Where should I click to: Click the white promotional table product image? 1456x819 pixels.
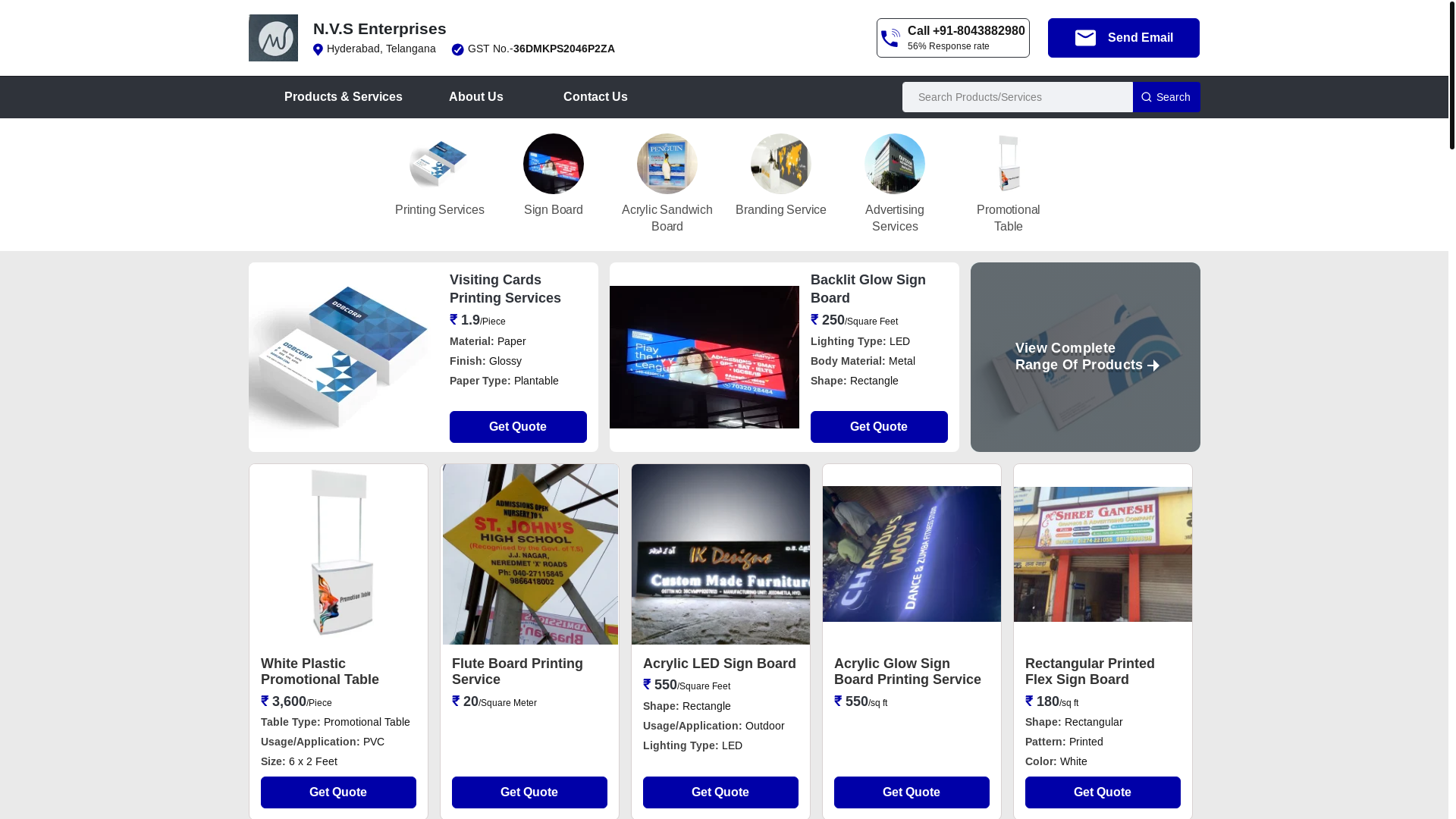[x=338, y=554]
